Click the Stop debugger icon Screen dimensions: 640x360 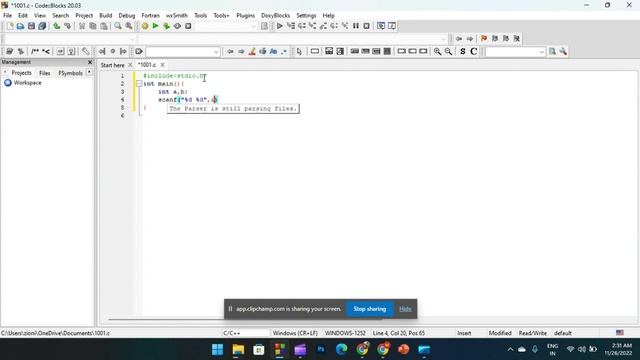click(x=367, y=26)
